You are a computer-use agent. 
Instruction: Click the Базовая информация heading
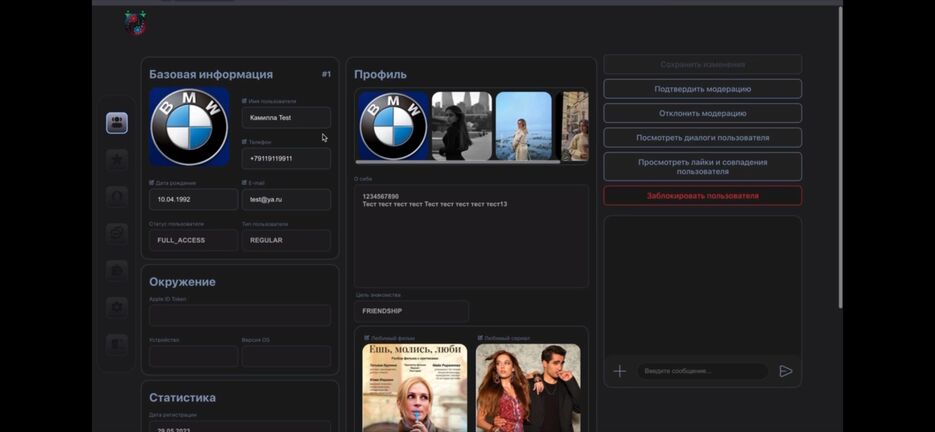(211, 75)
